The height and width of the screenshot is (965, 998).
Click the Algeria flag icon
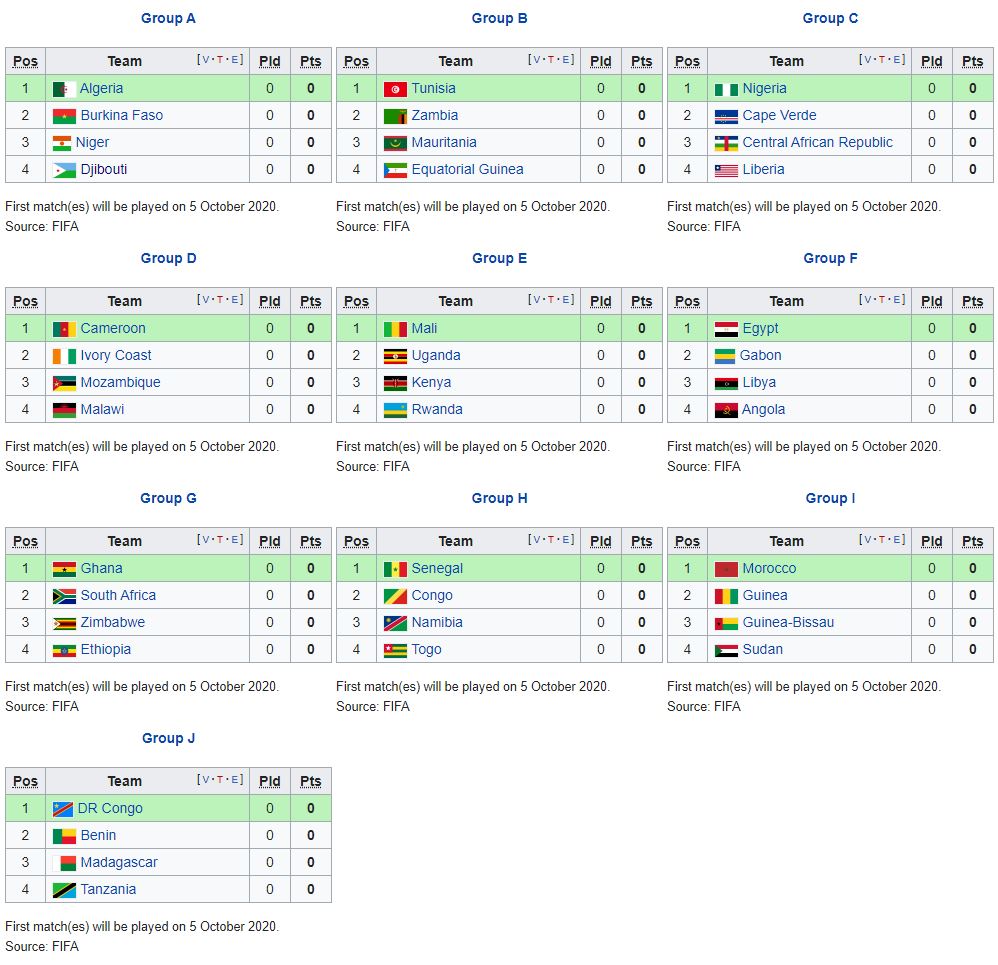(x=64, y=89)
